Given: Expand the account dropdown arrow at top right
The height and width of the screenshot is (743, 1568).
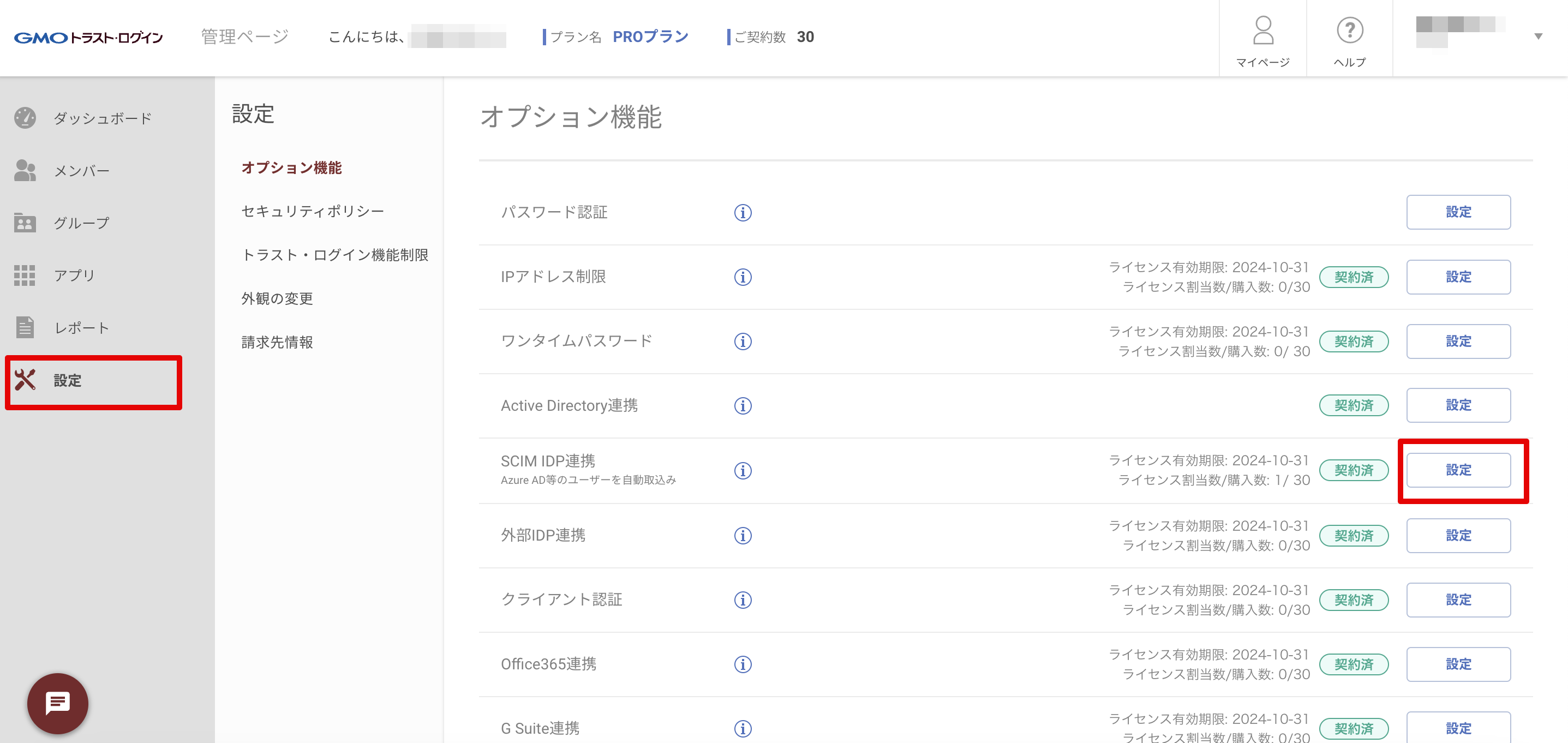Looking at the screenshot, I should click(1538, 37).
